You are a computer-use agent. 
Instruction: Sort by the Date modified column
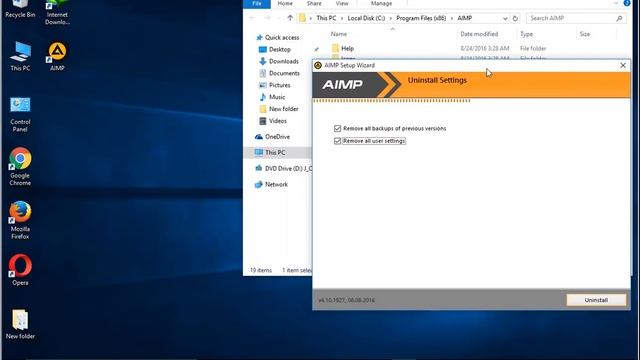point(479,34)
